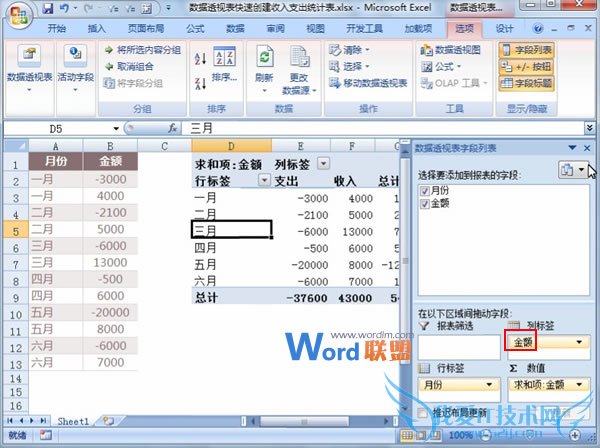Screen dimensions: 600x448
Task: Open dropdown of 月份 in row labels area
Action: [489, 384]
